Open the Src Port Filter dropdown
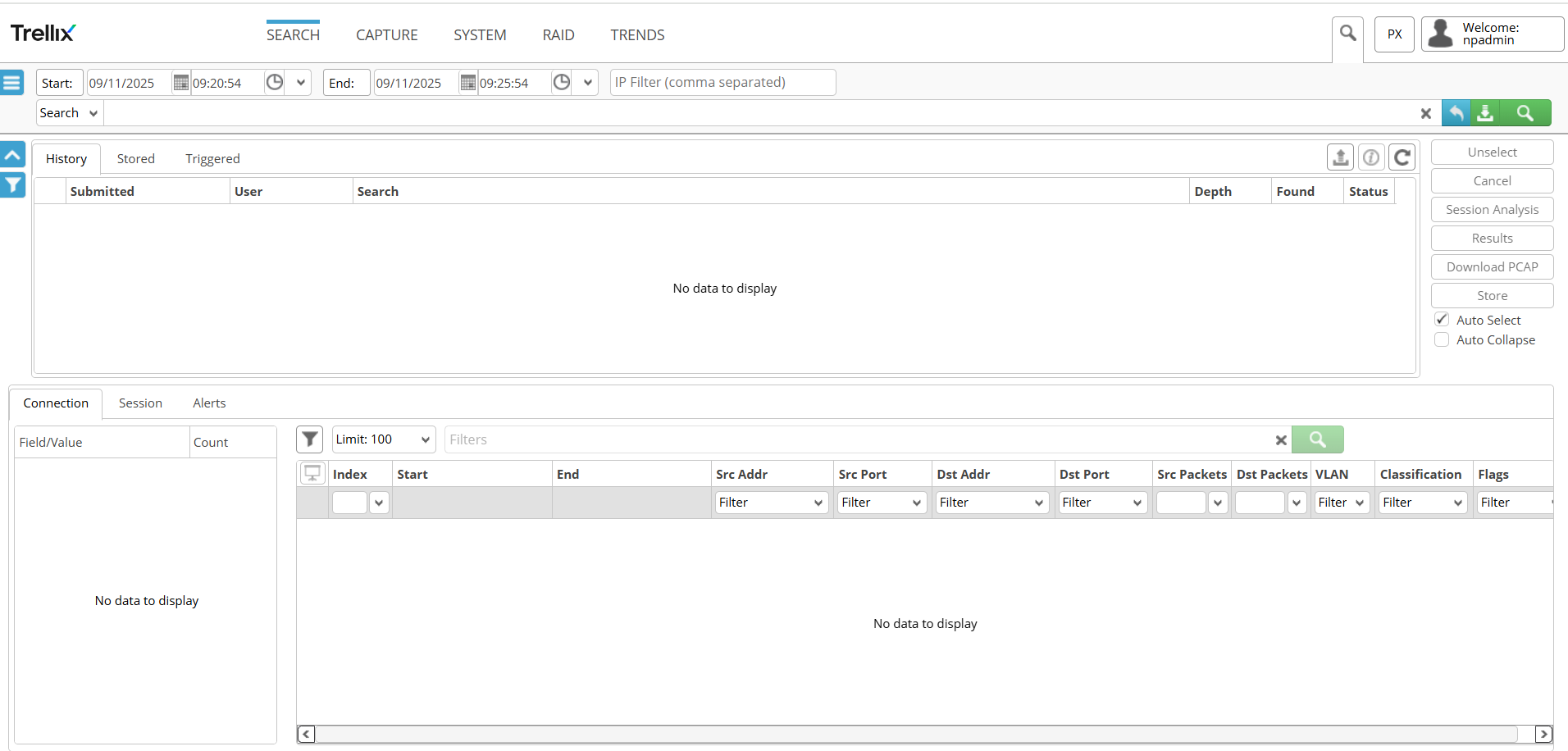The image size is (1568, 751). click(882, 503)
